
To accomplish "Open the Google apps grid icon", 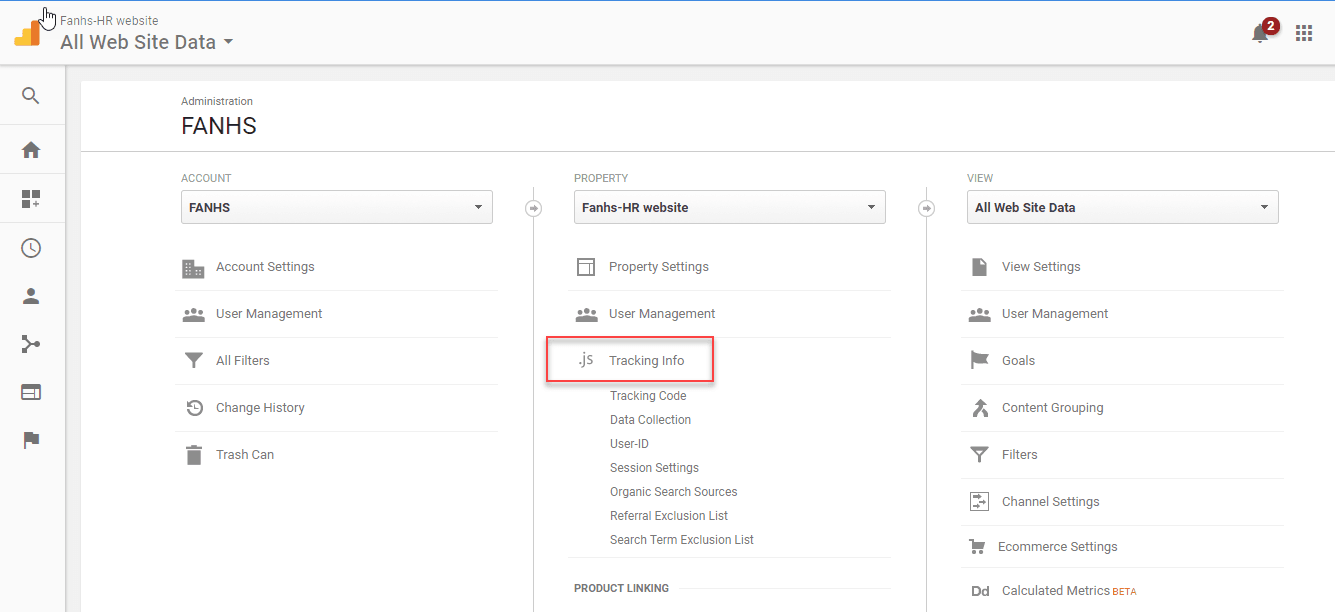I will pyautogui.click(x=1304, y=33).
